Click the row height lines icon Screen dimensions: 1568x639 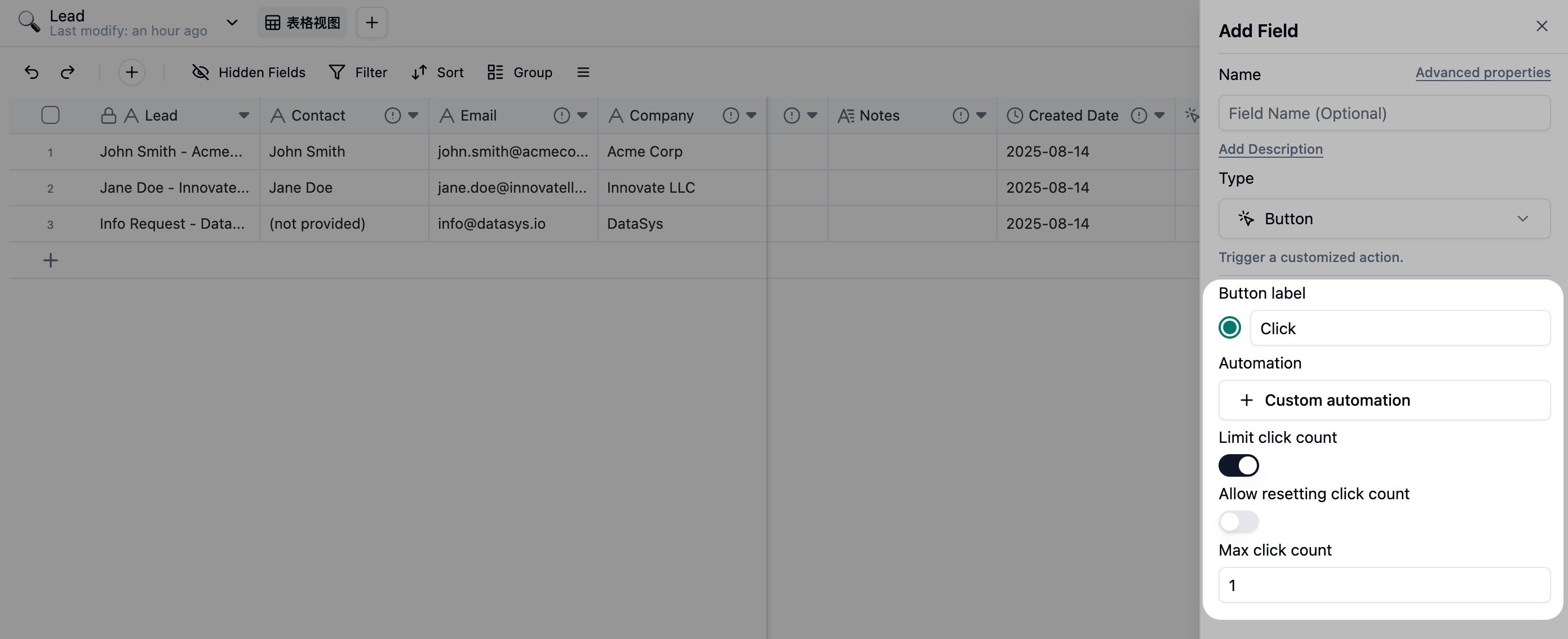pos(583,73)
